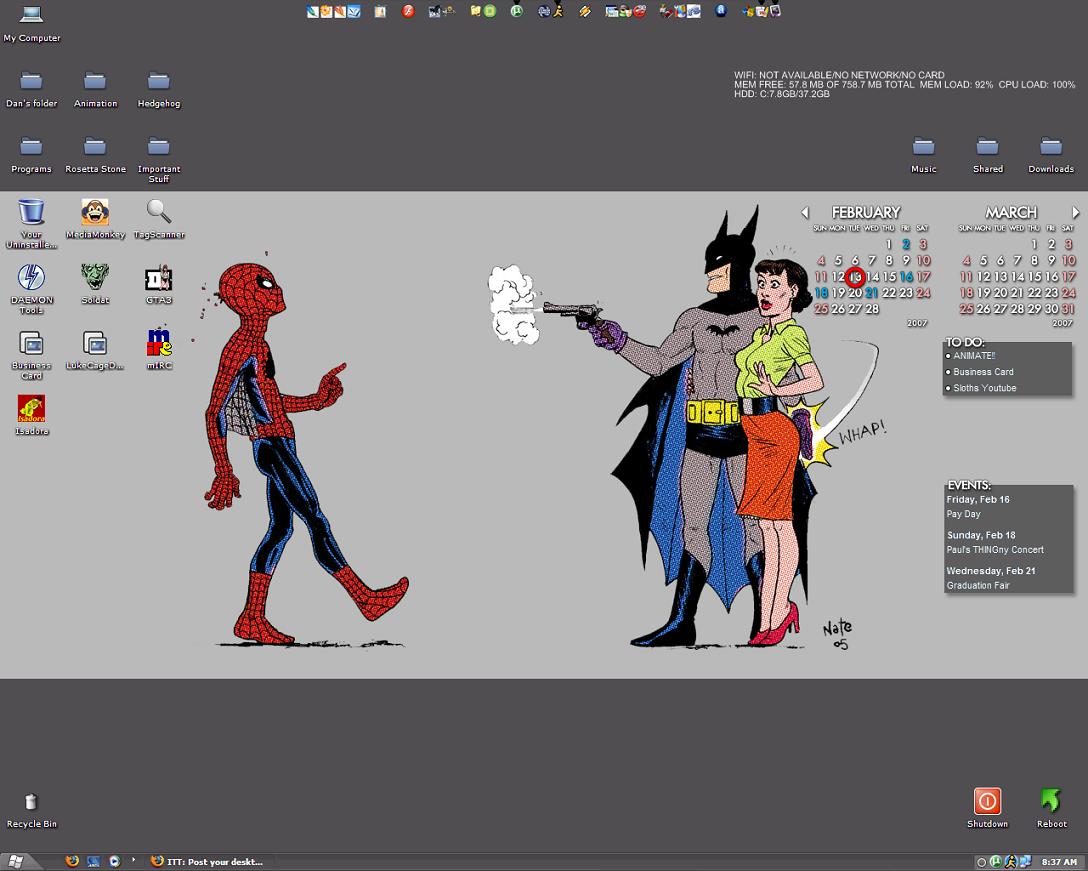Click the 8:37 AM taskbar clock
This screenshot has height=871, width=1088.
click(1059, 862)
